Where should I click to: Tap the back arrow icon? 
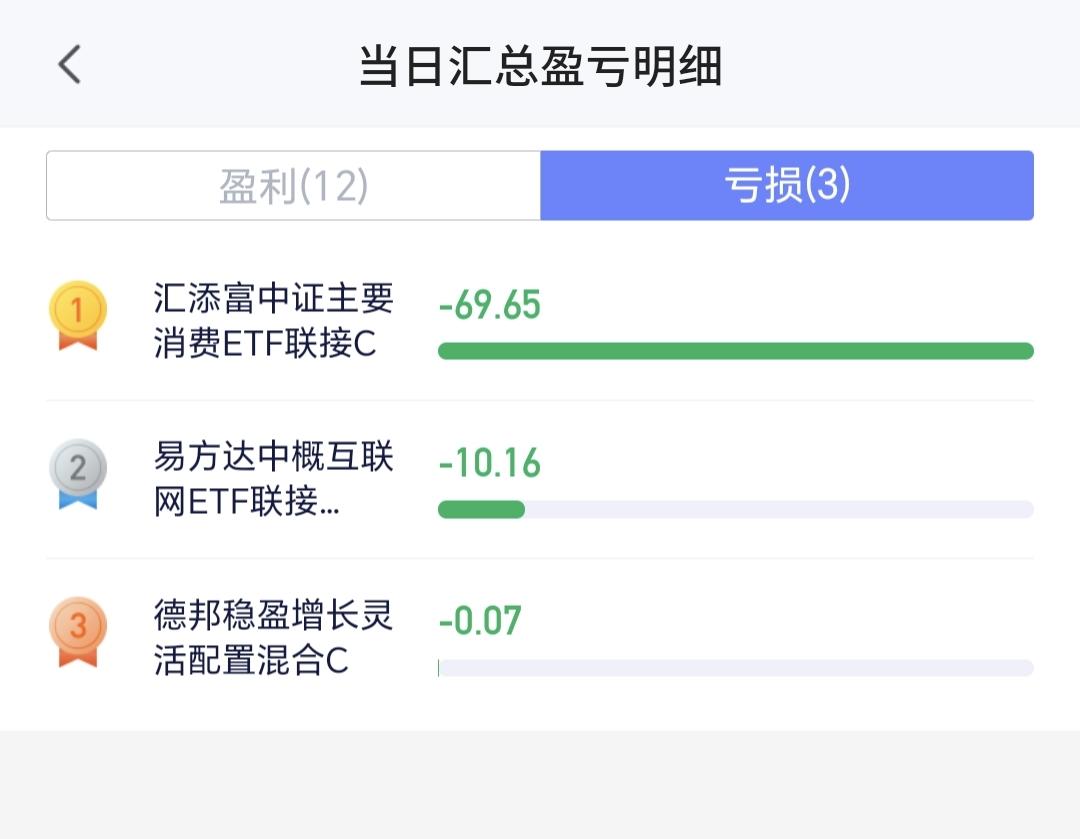tap(69, 64)
